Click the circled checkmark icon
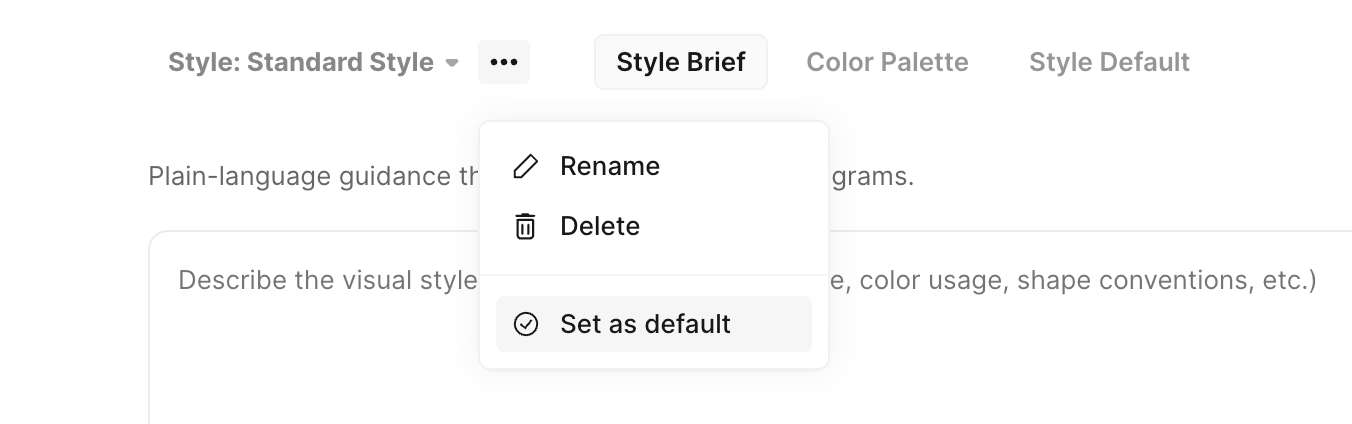This screenshot has width=1352, height=424. tap(525, 324)
